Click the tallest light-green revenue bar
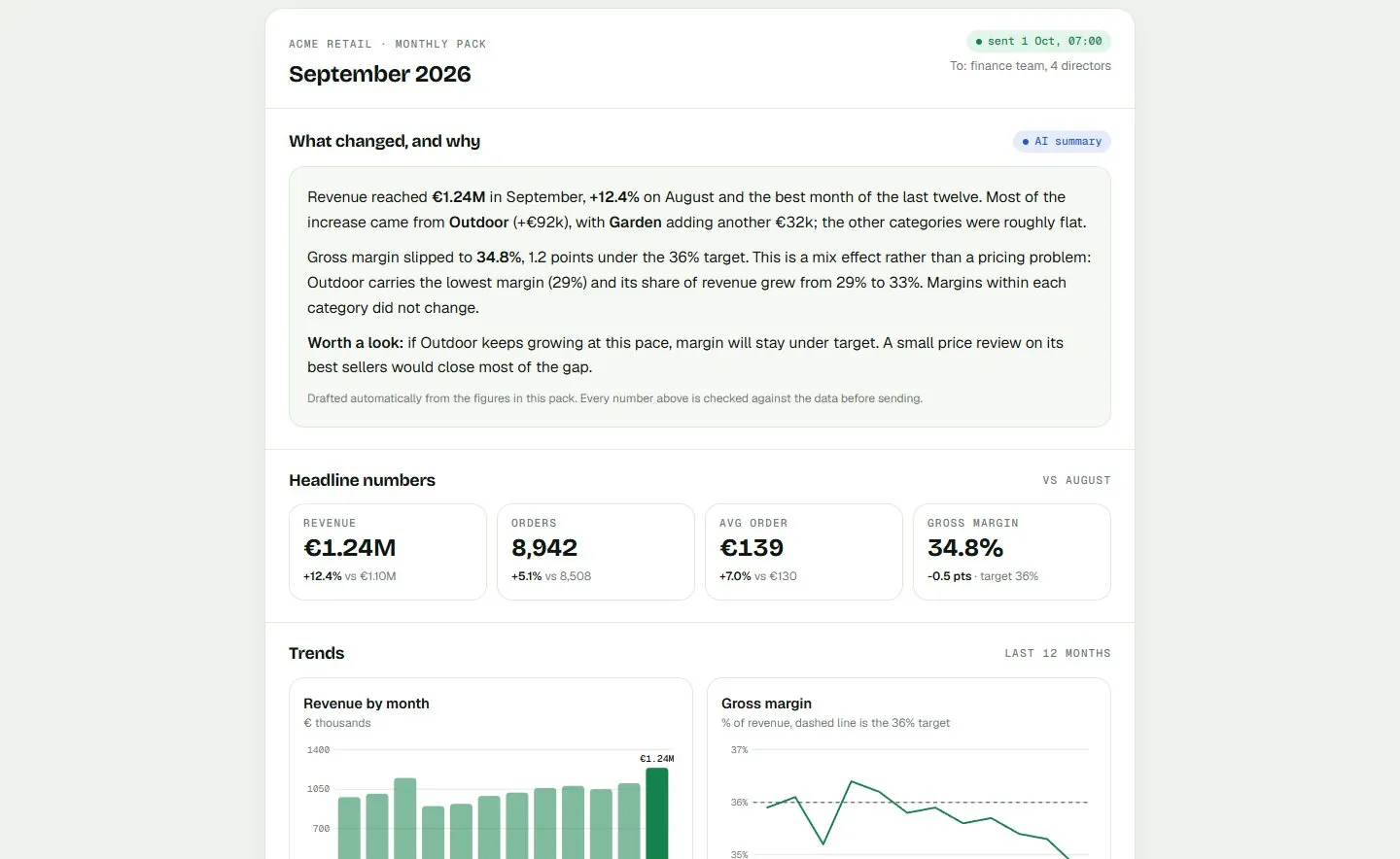1400x859 pixels. pos(405,818)
